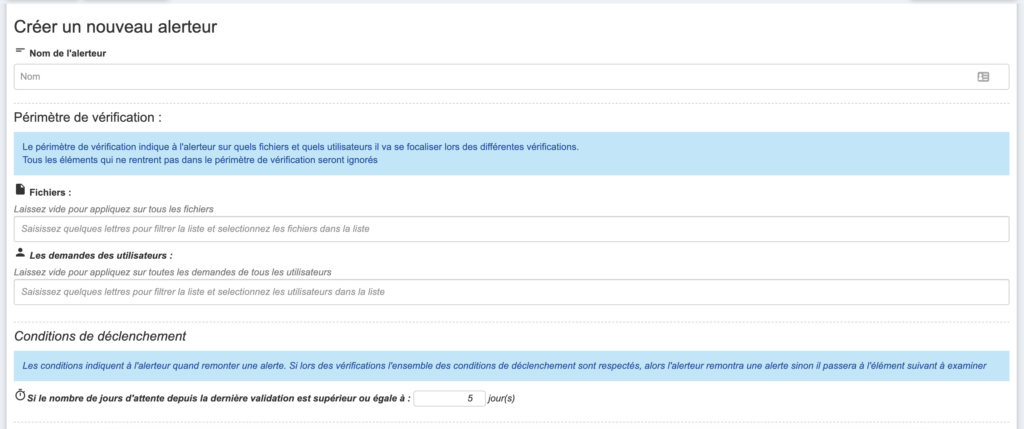Click the Créer un nouveau alerteur heading
This screenshot has height=429, width=1024.
click(x=116, y=27)
